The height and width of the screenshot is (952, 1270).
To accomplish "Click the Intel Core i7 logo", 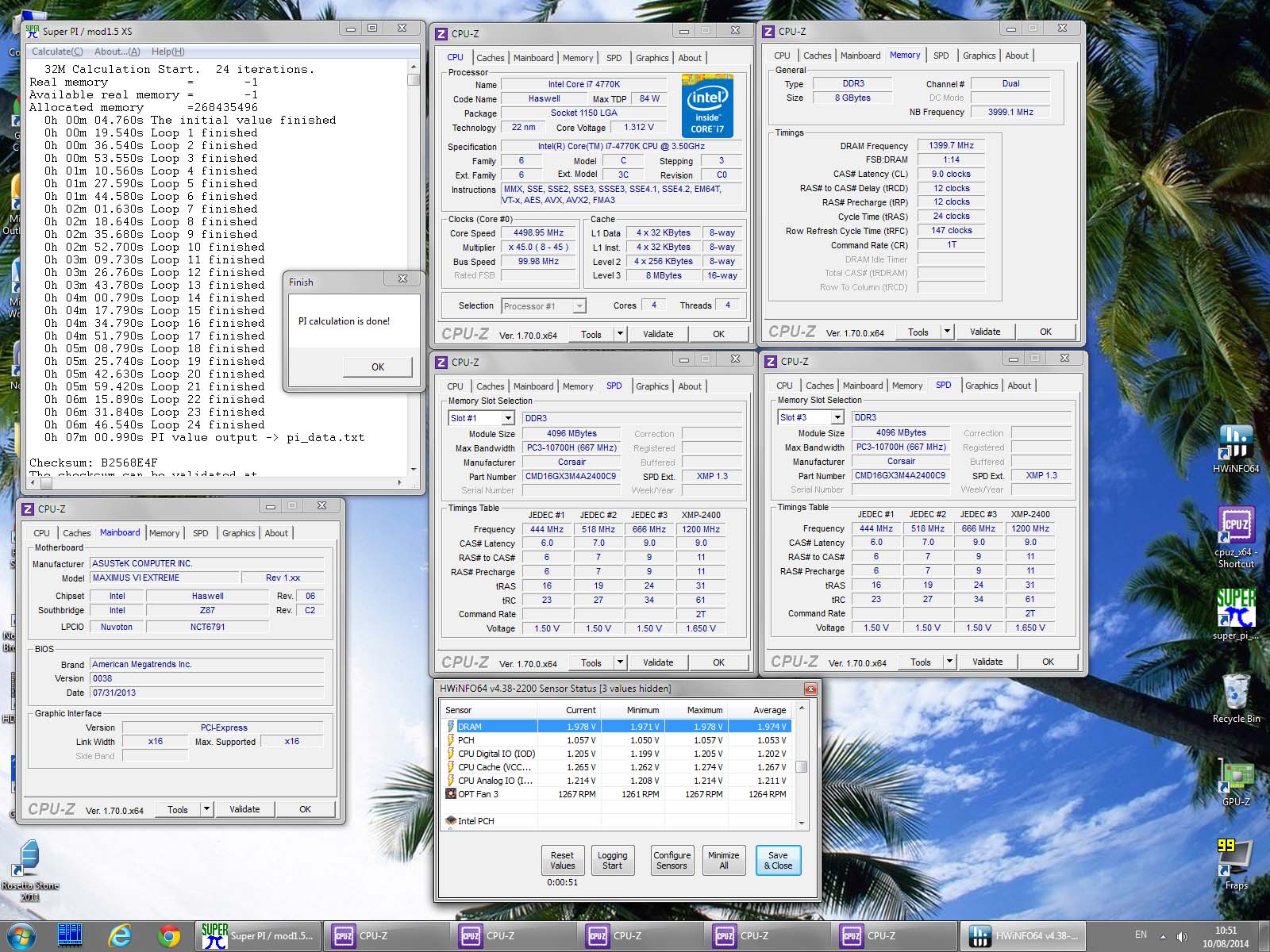I will point(706,106).
